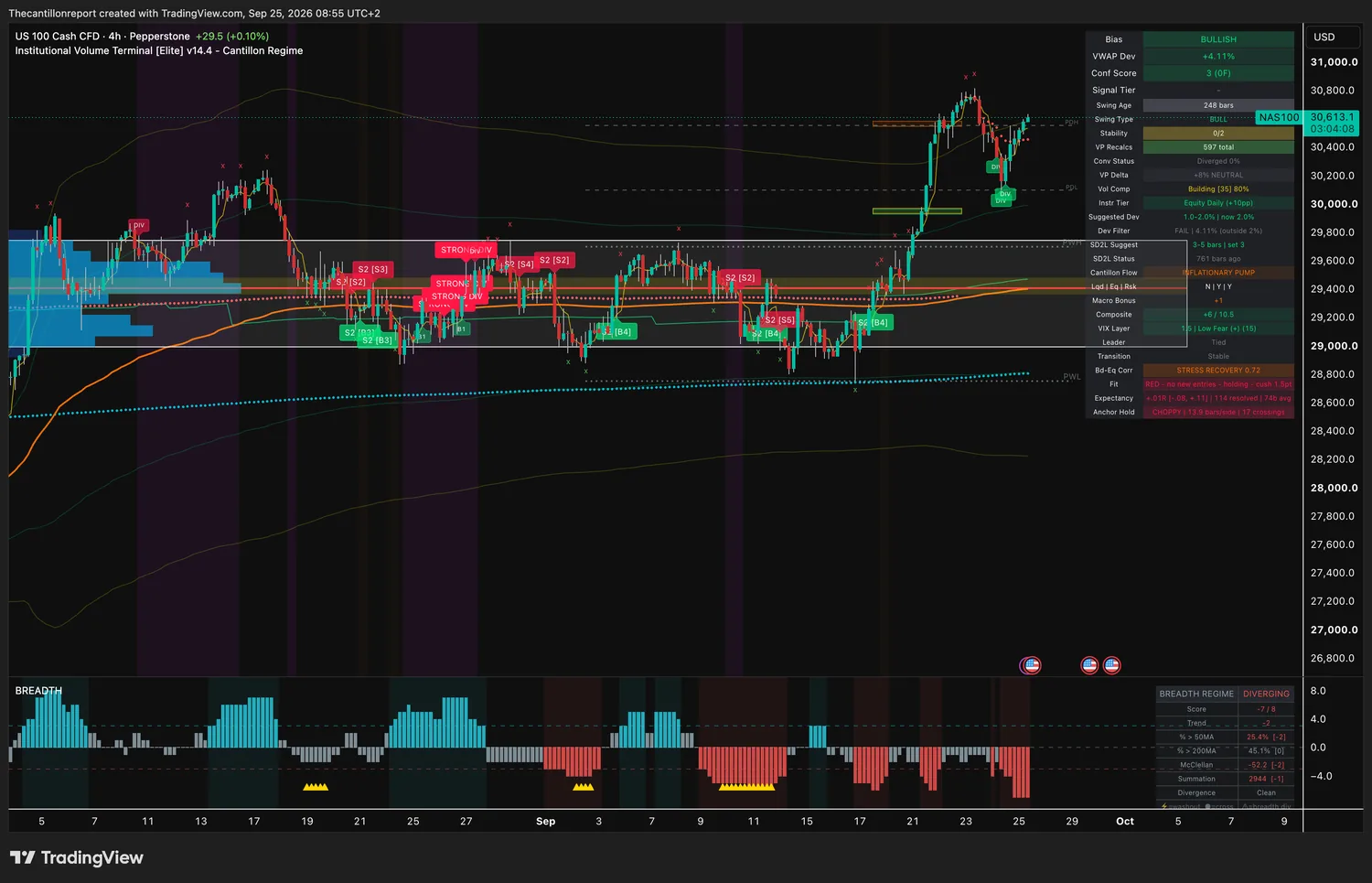Click yellow washout triangles near Sep 11
The image size is (1372, 883).
[746, 786]
